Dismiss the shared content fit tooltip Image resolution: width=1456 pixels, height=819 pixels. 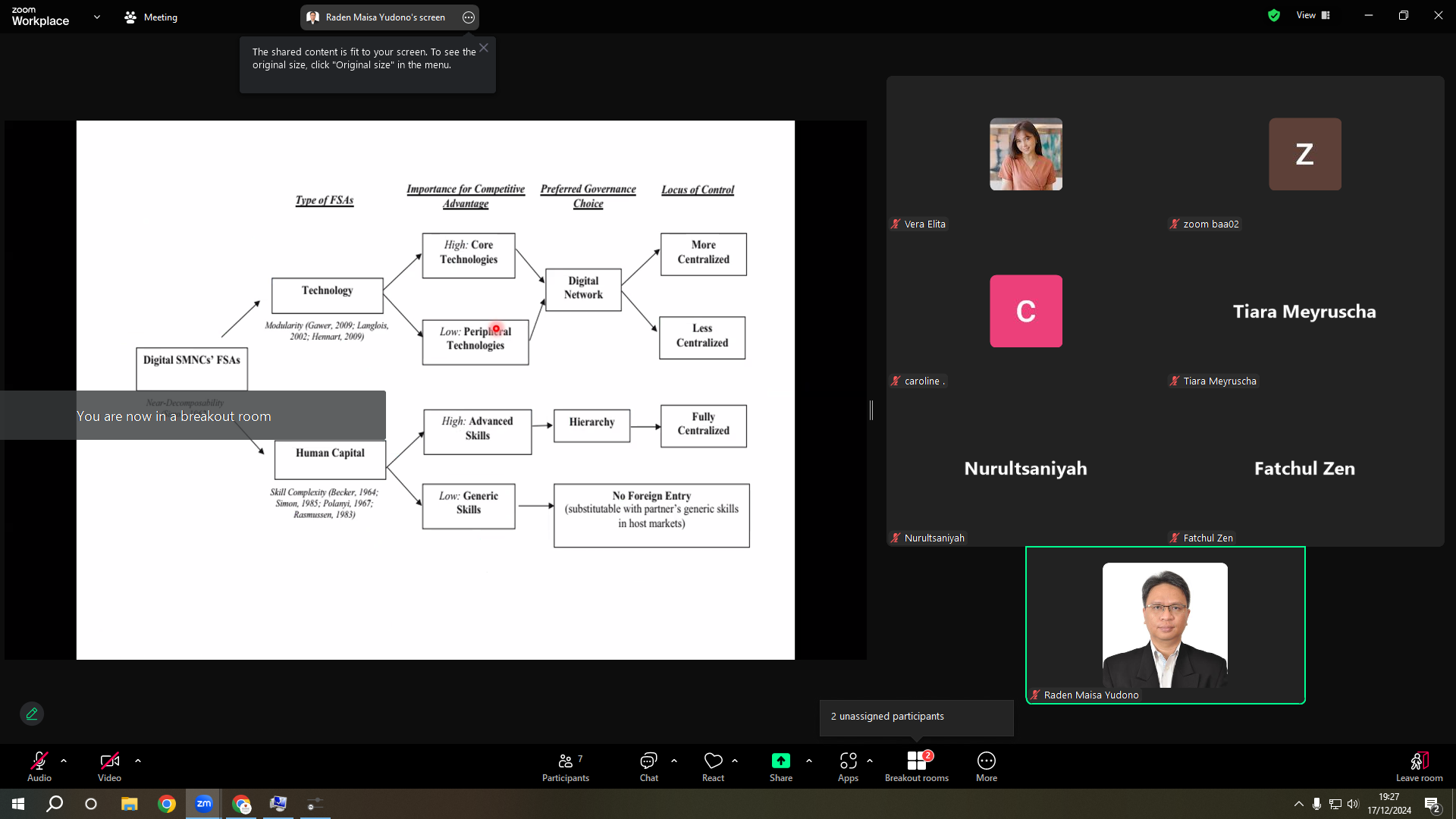(x=484, y=48)
